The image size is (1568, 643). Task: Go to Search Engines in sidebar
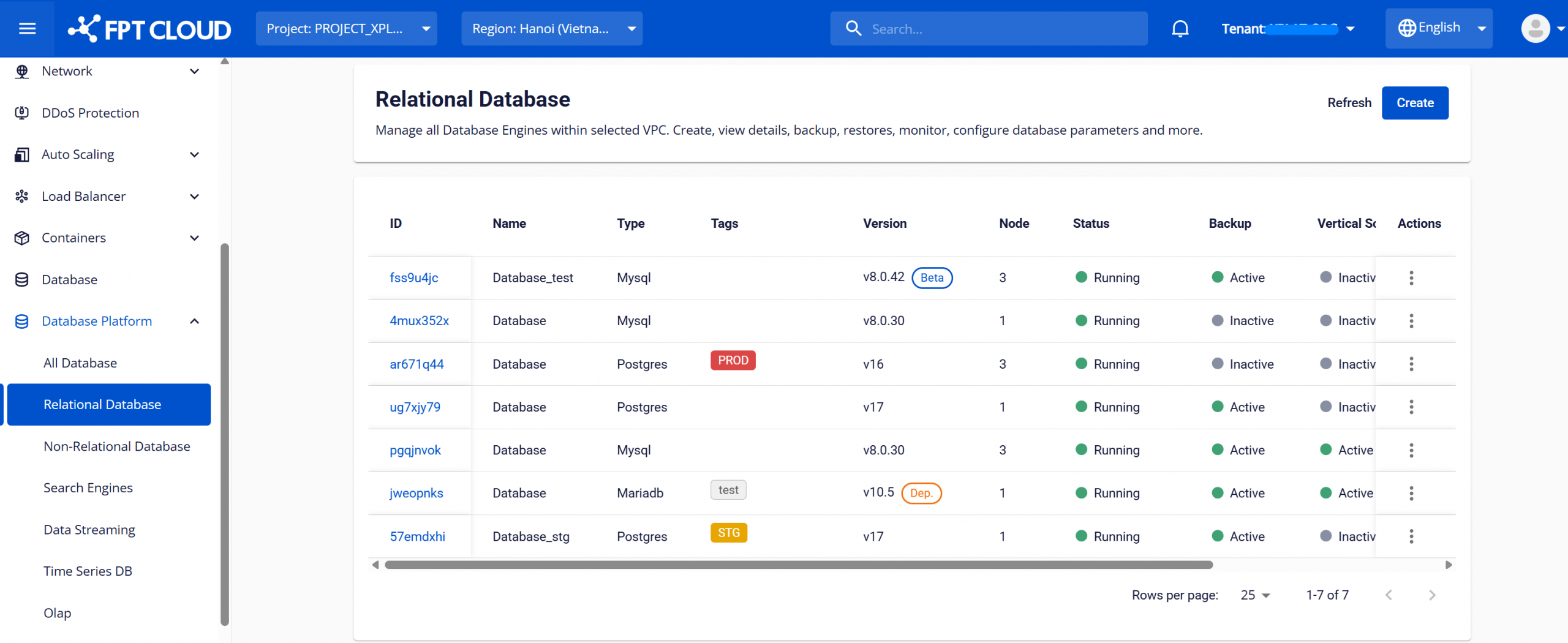[x=88, y=488]
